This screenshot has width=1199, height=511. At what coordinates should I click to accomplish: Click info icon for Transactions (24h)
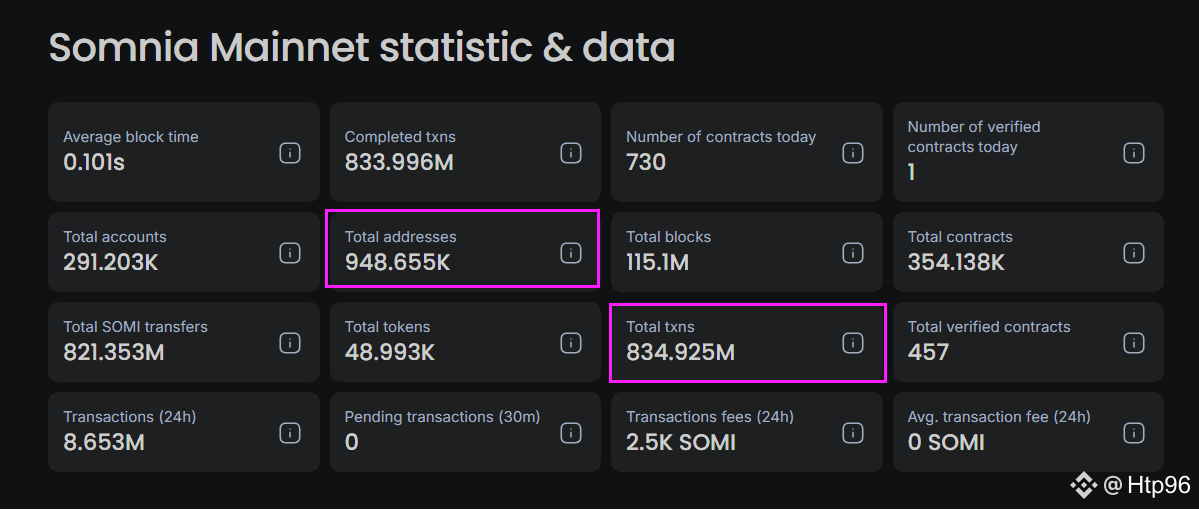(290, 433)
